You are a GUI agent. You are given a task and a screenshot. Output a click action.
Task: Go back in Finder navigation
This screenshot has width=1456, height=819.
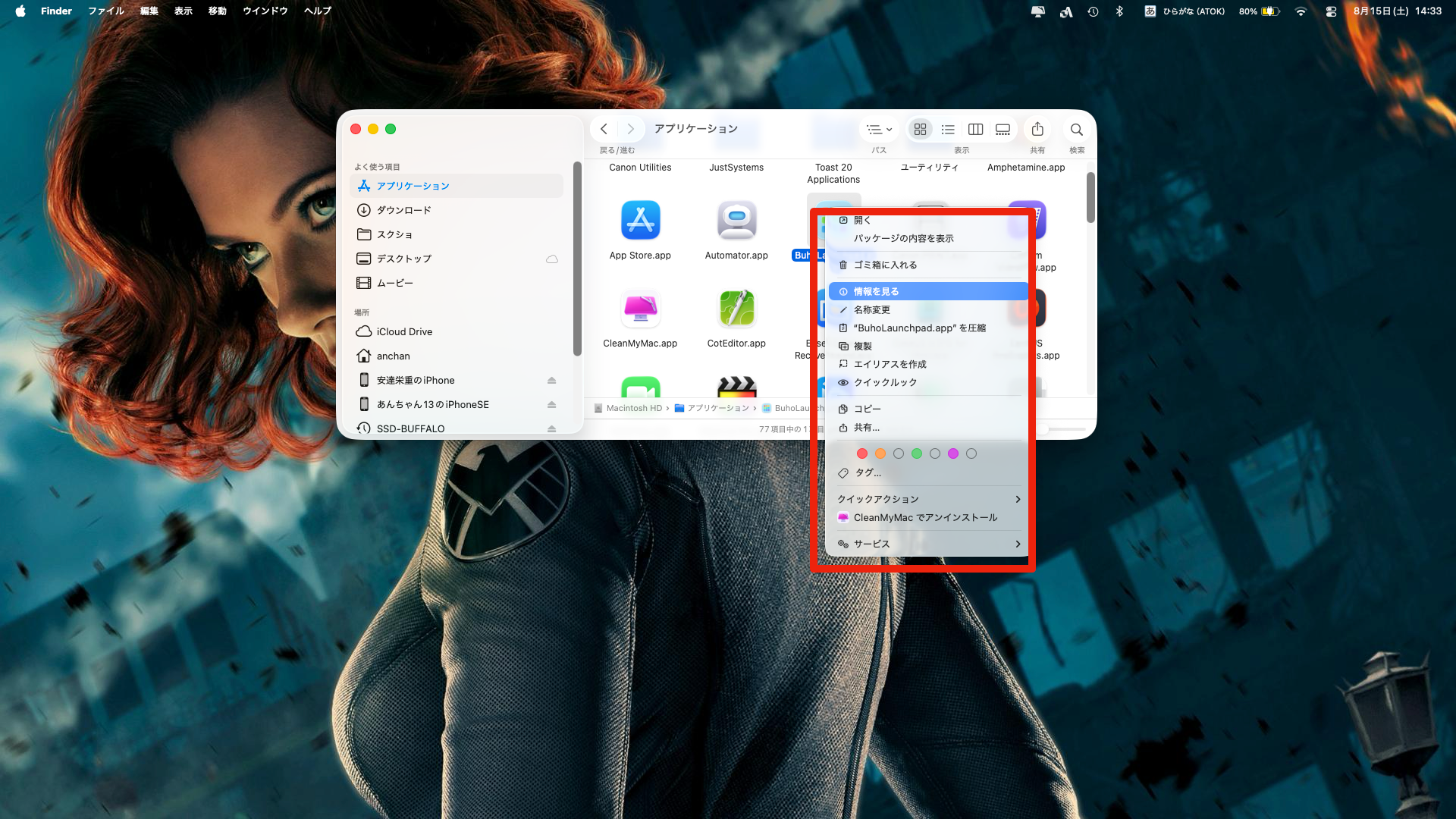[x=604, y=129]
